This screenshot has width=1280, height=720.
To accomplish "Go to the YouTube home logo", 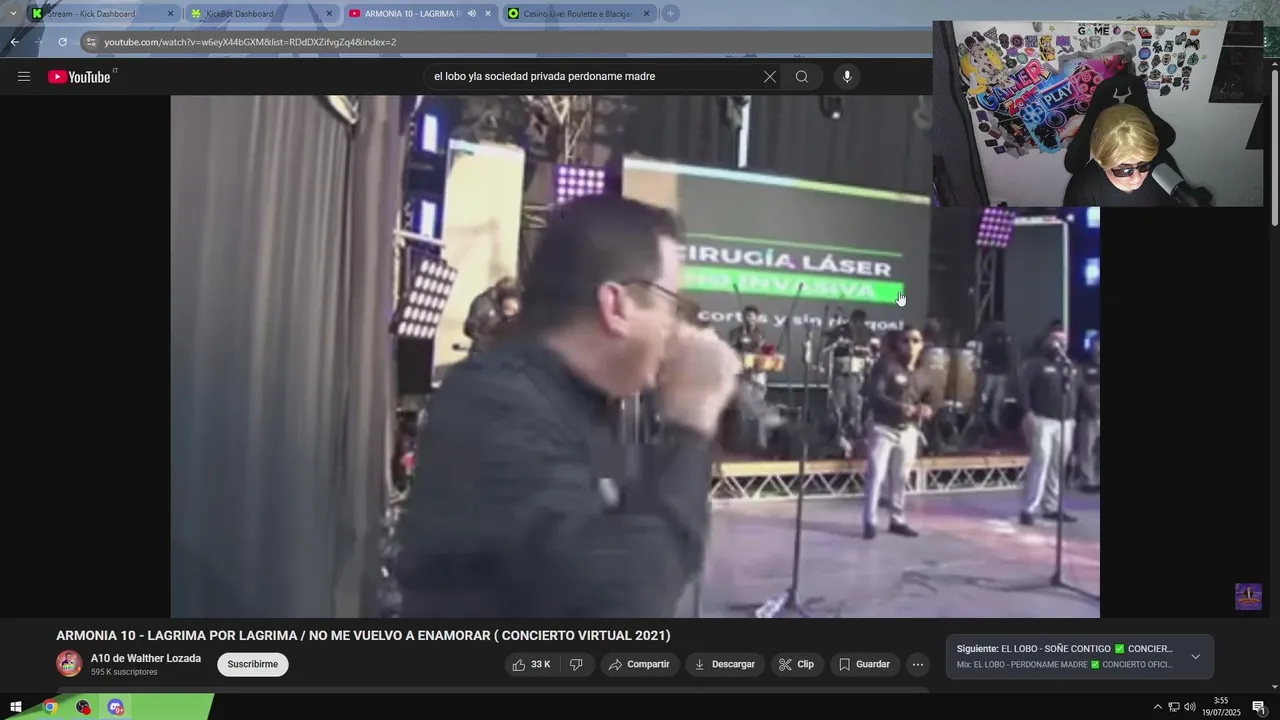I will (x=79, y=77).
